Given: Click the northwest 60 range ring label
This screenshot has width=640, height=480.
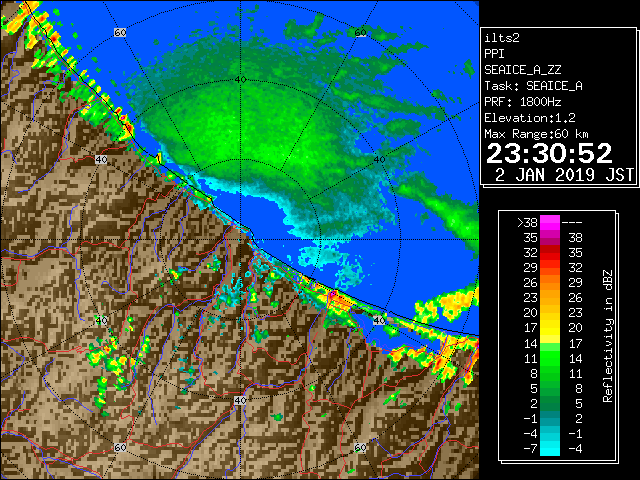Looking at the screenshot, I should click(x=120, y=33).
